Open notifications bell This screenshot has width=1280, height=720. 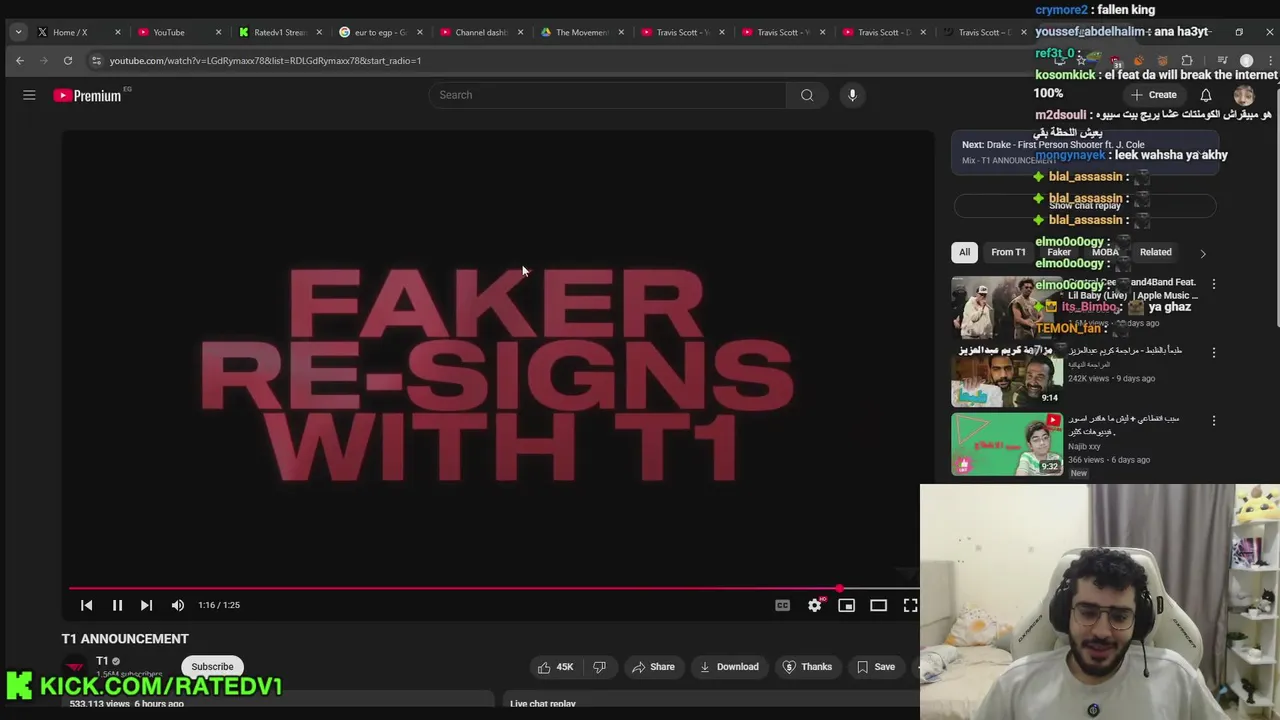tap(1206, 95)
